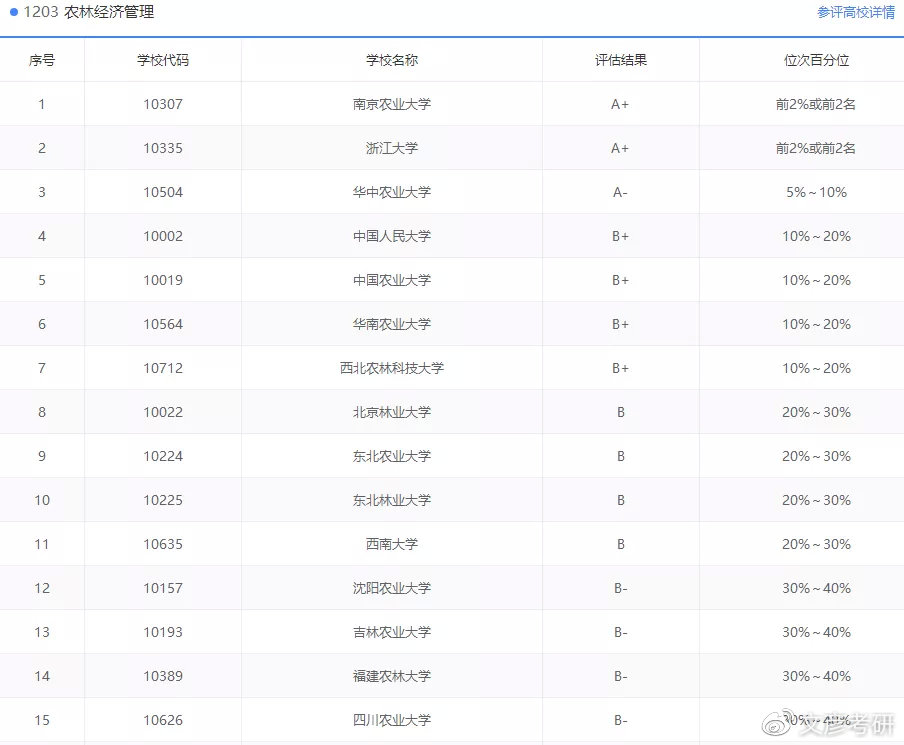Click school code 10635
The image size is (904, 745).
tap(163, 544)
